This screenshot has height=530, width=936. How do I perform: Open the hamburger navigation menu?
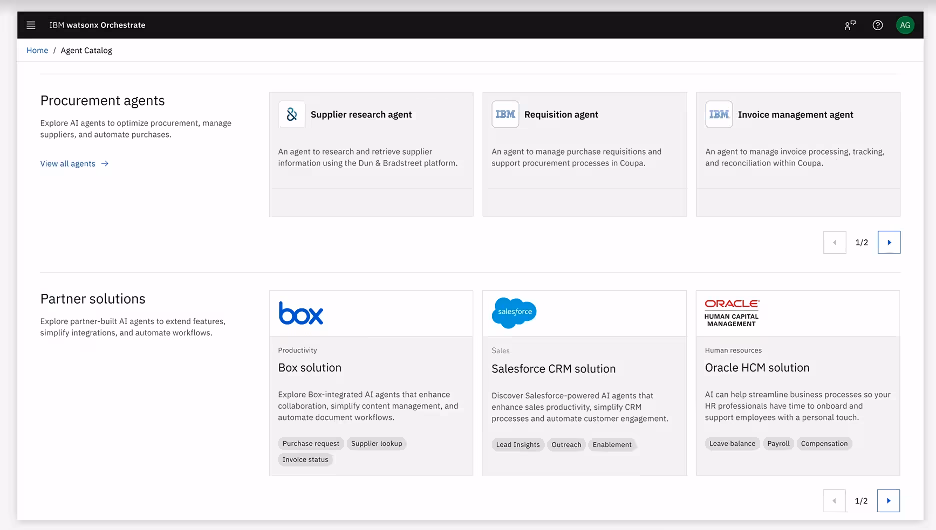(31, 25)
